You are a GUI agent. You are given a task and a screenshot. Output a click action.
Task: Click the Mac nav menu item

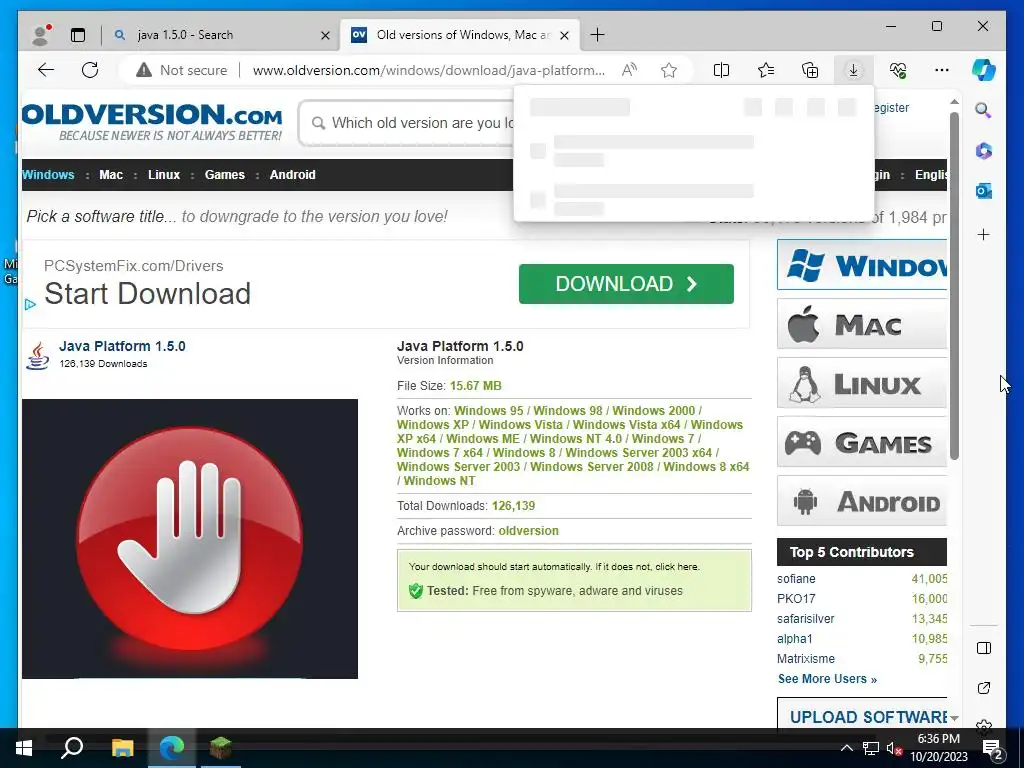(111, 174)
